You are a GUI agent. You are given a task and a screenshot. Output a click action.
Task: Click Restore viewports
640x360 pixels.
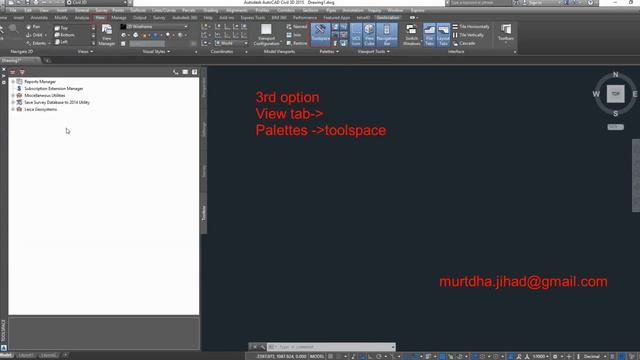297,43
